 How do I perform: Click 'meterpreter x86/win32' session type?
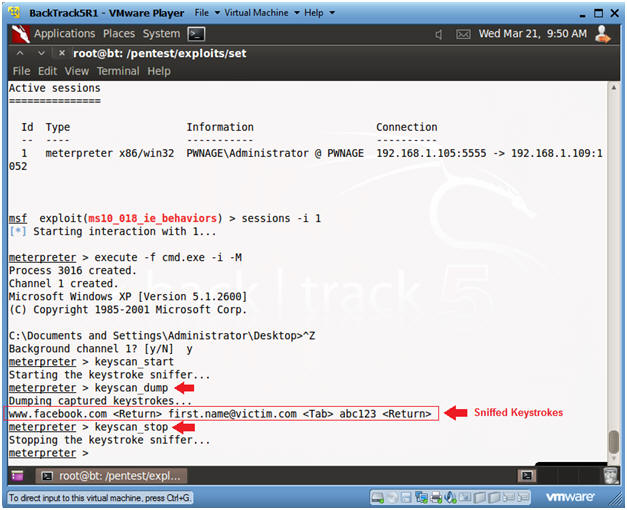pyautogui.click(x=110, y=153)
